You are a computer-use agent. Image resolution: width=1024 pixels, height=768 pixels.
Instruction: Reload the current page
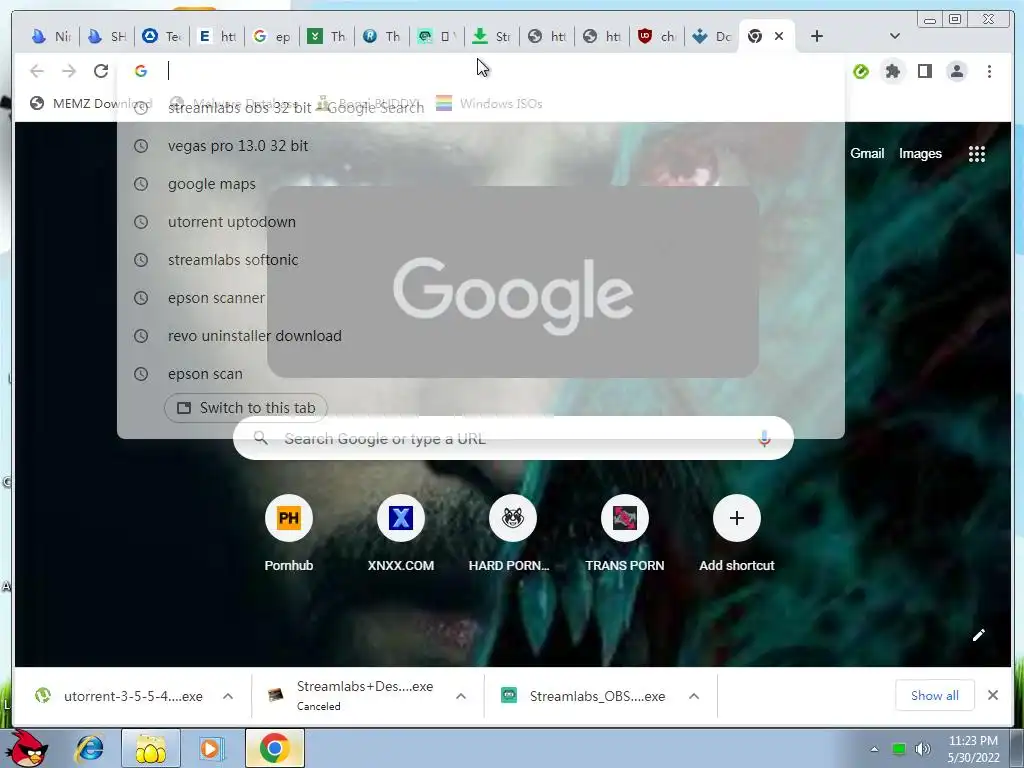(101, 71)
